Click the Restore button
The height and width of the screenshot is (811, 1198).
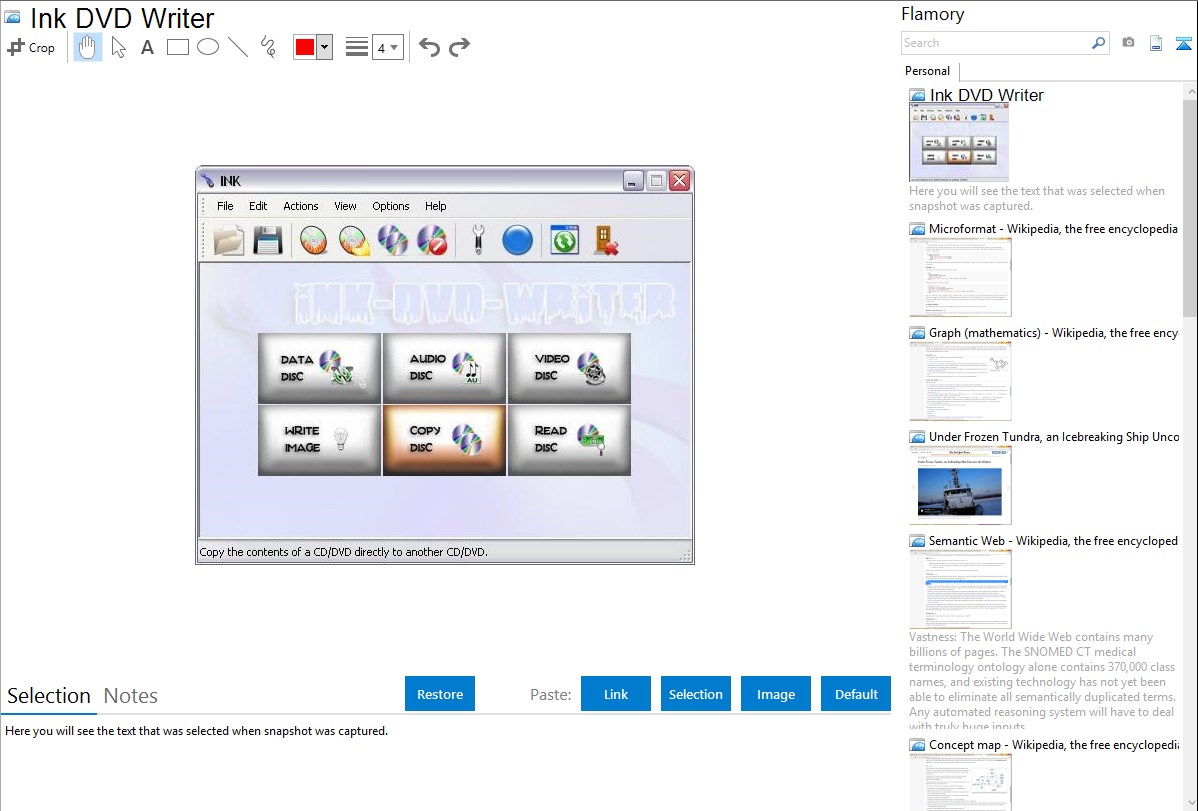pos(440,694)
